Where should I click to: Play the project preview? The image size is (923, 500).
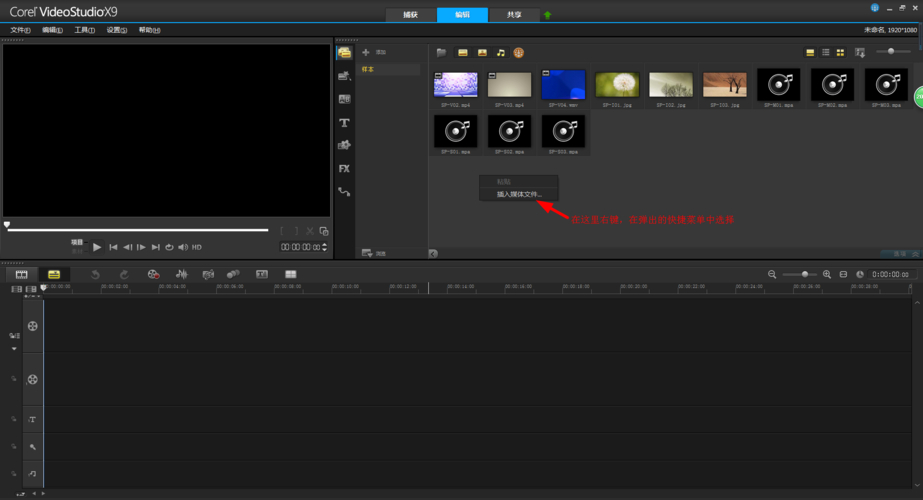[97, 247]
